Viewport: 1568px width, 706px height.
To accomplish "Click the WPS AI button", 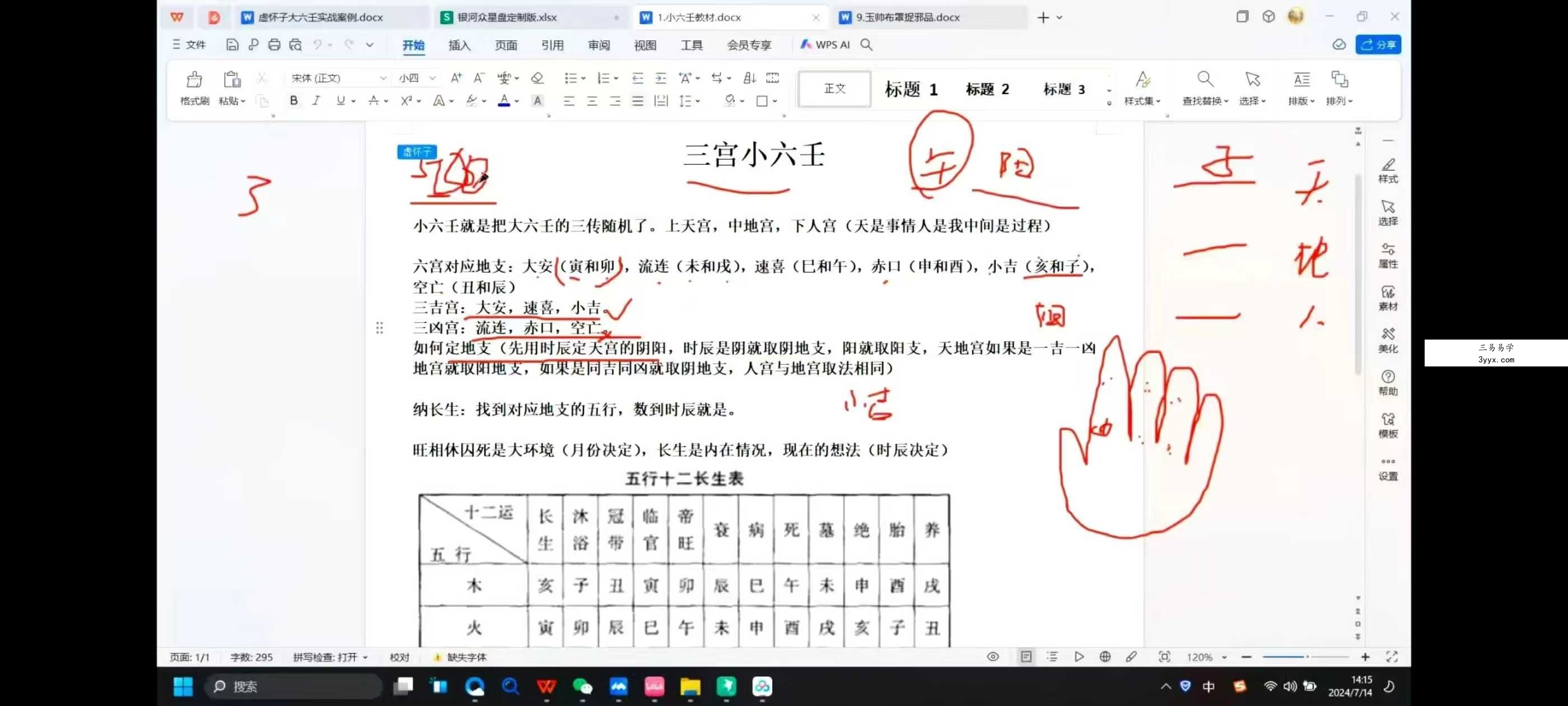I will (825, 44).
